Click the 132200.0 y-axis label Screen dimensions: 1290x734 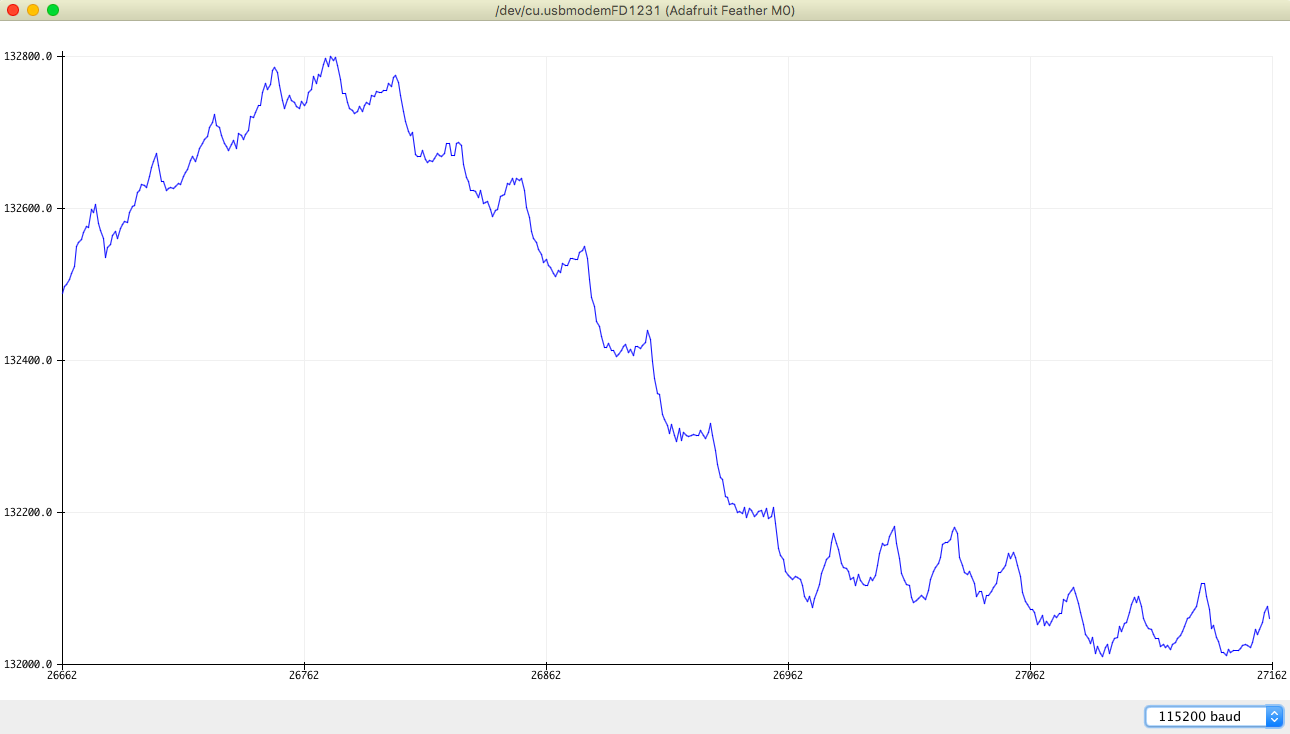pyautogui.click(x=28, y=512)
